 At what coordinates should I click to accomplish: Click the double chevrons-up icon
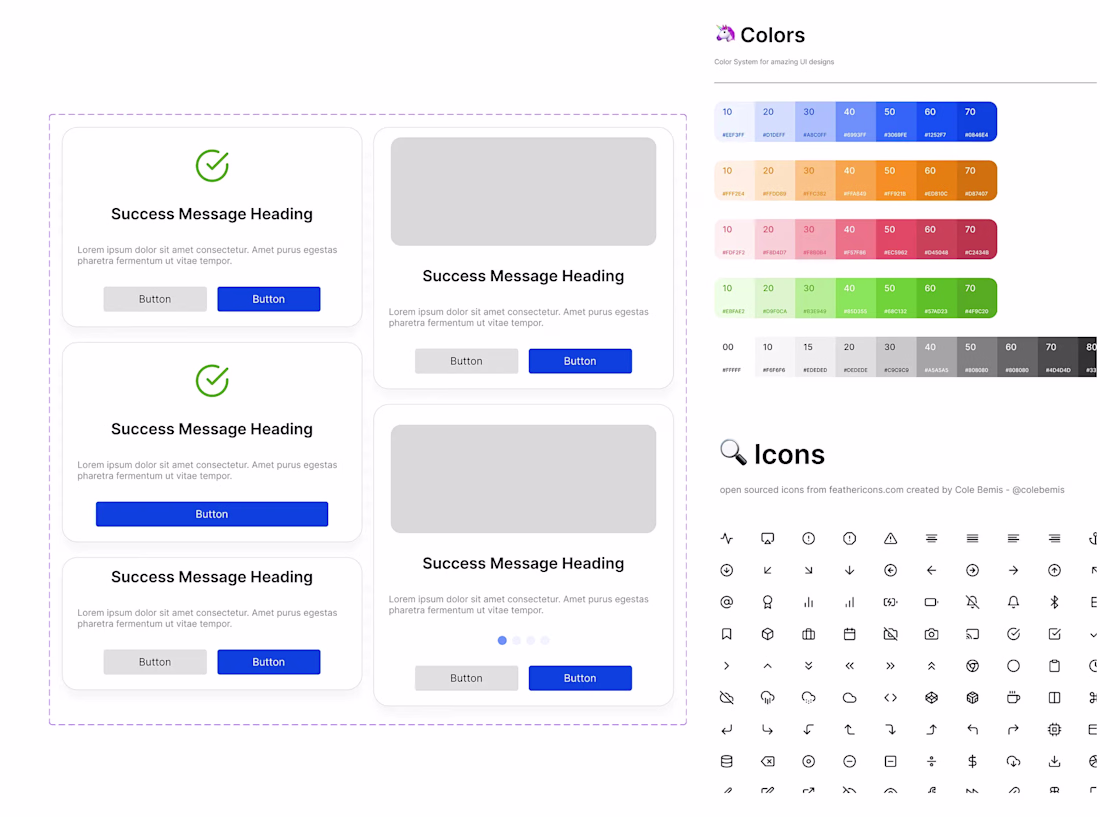click(x=932, y=666)
